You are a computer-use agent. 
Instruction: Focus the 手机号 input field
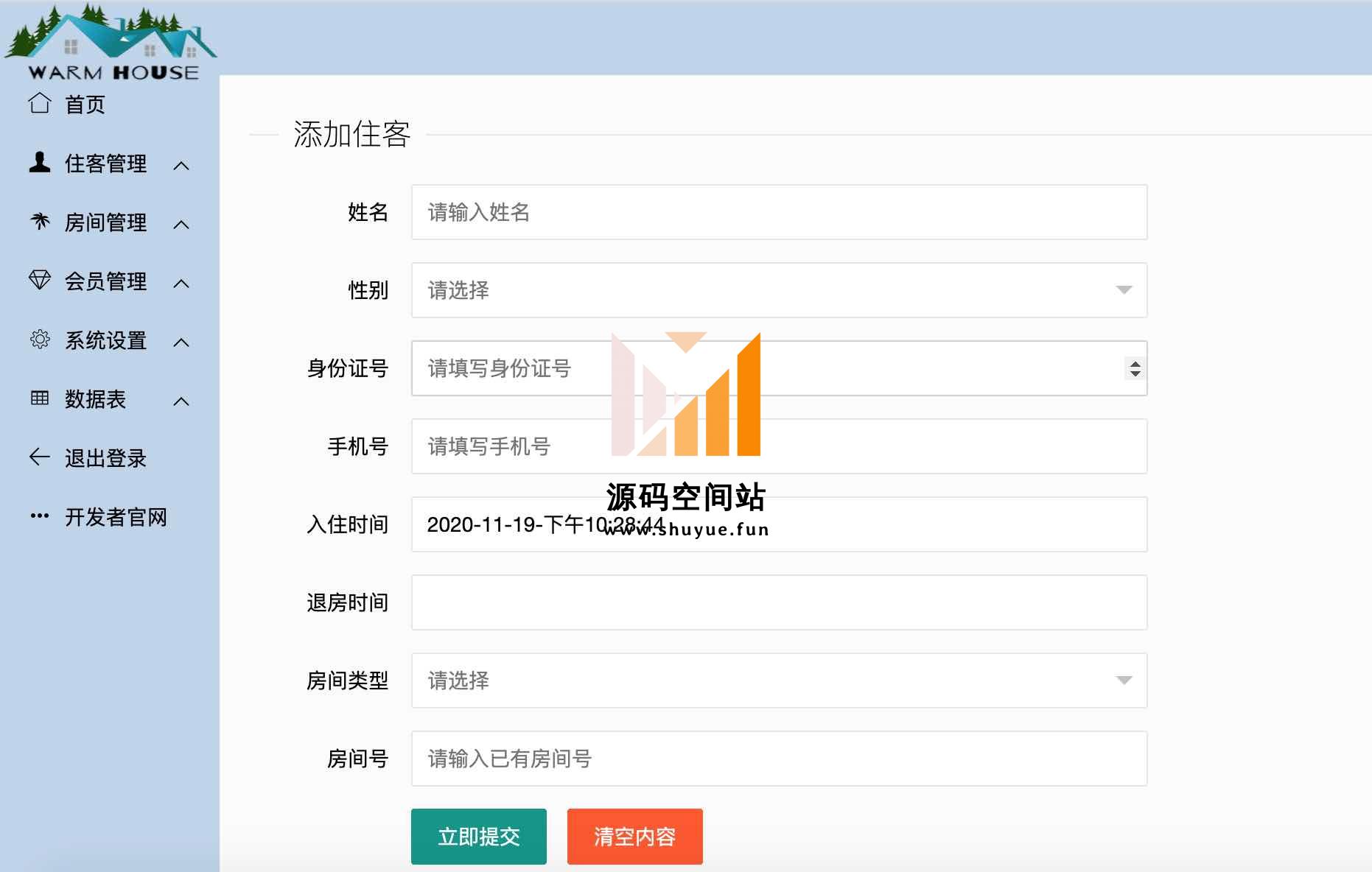pyautogui.click(x=779, y=446)
